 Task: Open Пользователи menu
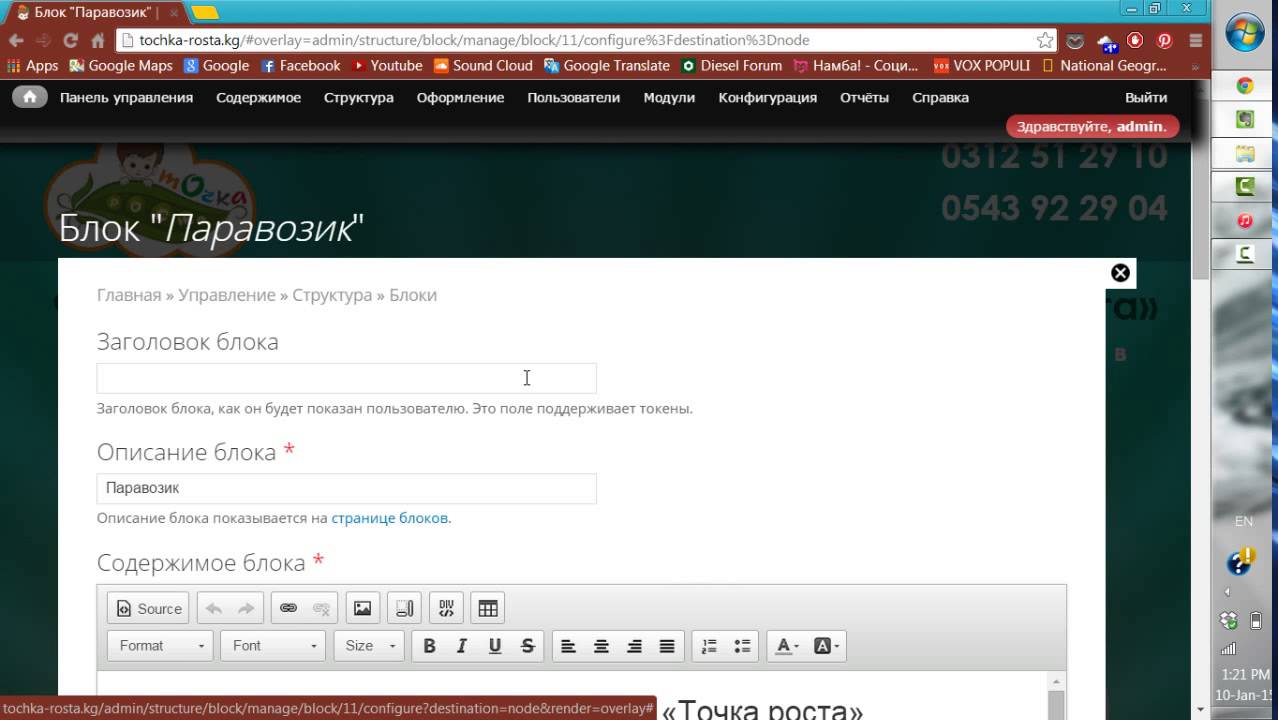(574, 97)
